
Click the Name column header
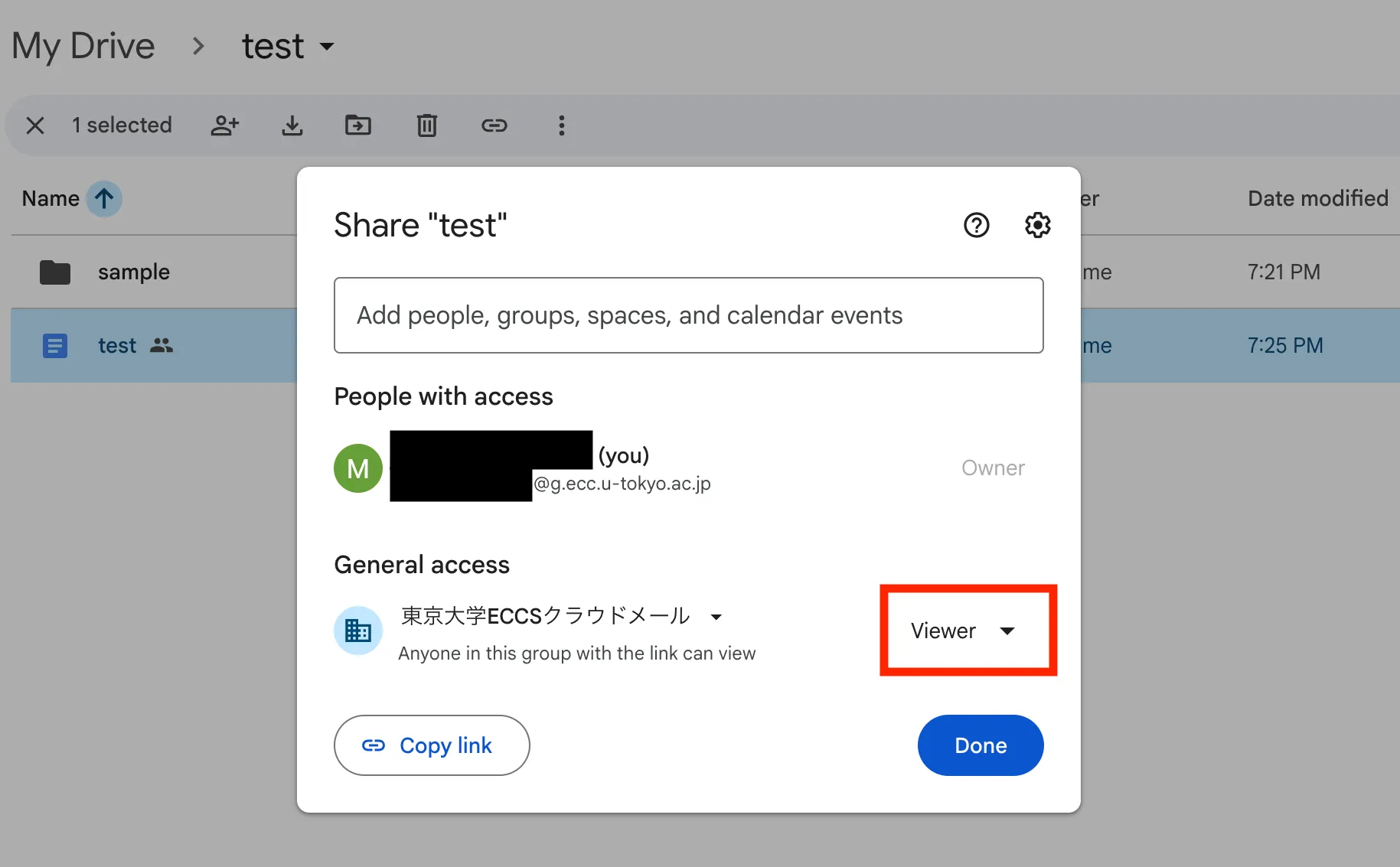click(51, 199)
